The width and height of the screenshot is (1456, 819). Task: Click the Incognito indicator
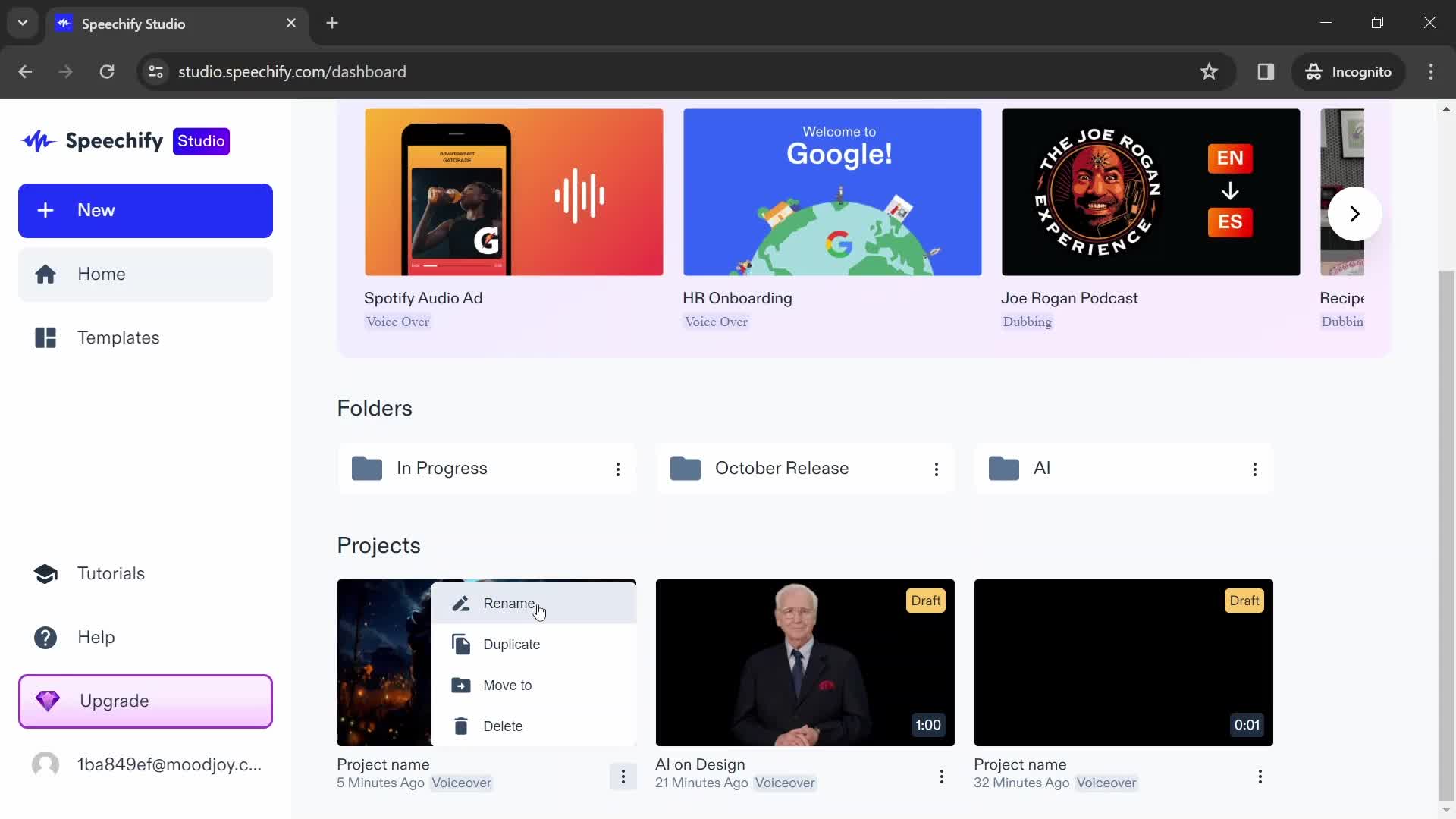pyautogui.click(x=1348, y=72)
